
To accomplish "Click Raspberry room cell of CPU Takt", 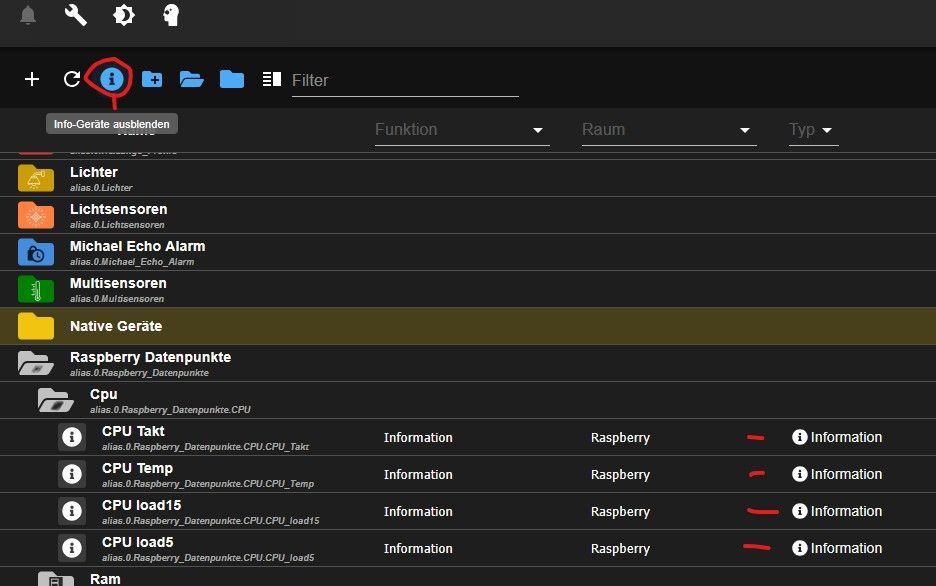I will click(x=620, y=437).
